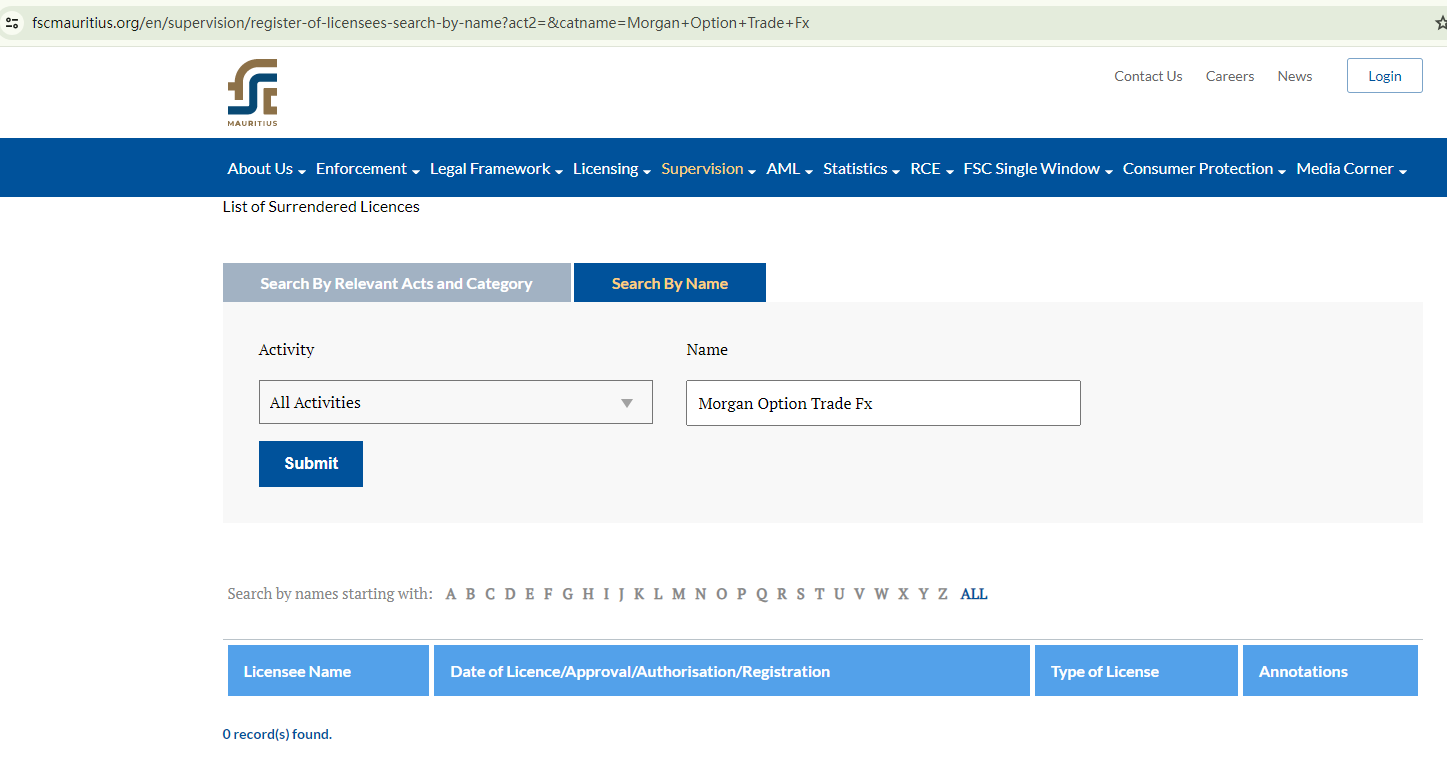1447x782 pixels.
Task: Open the Careers page link
Action: 1230,76
